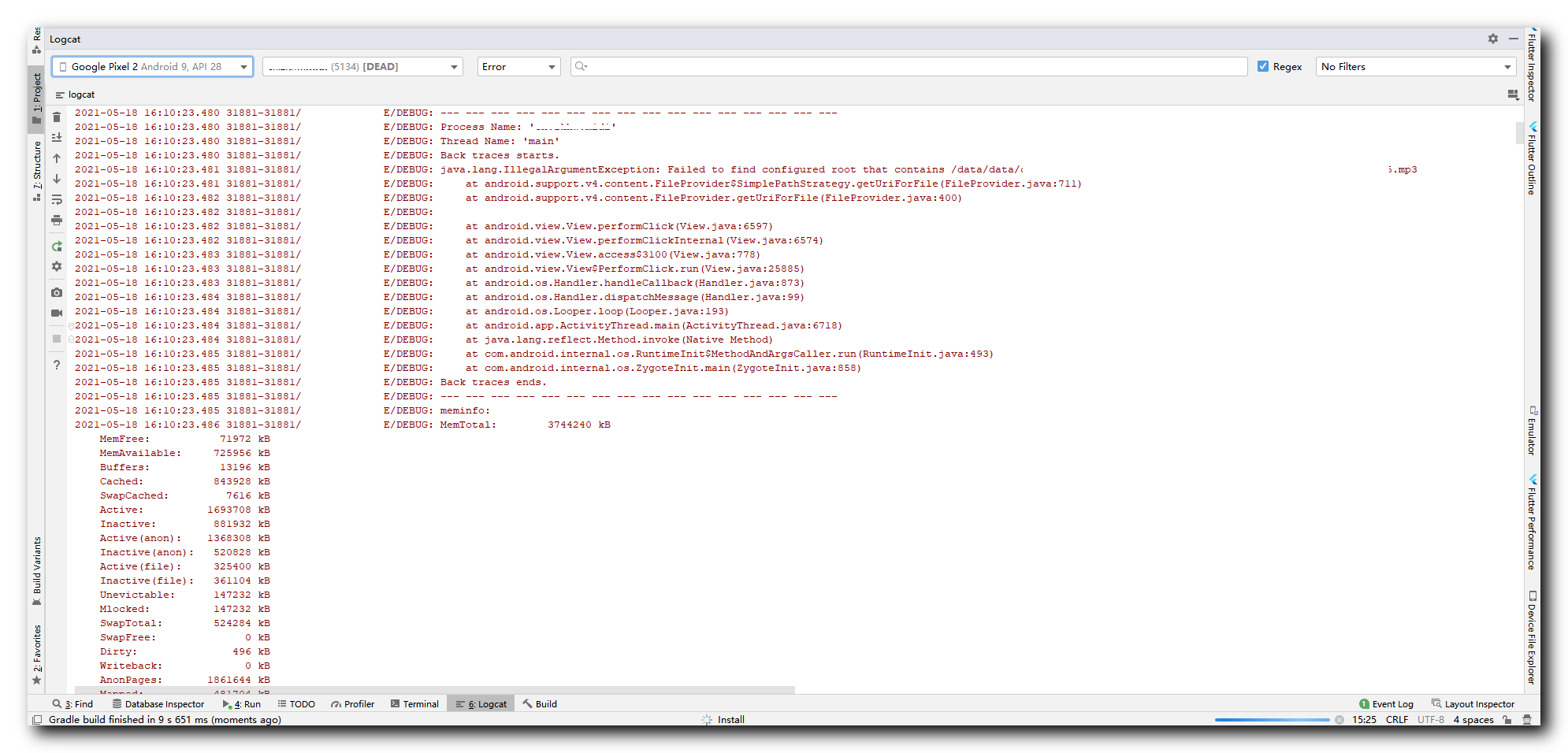The height and width of the screenshot is (753, 1568).
Task: Click the scroll to end icon
Action: pos(57,137)
